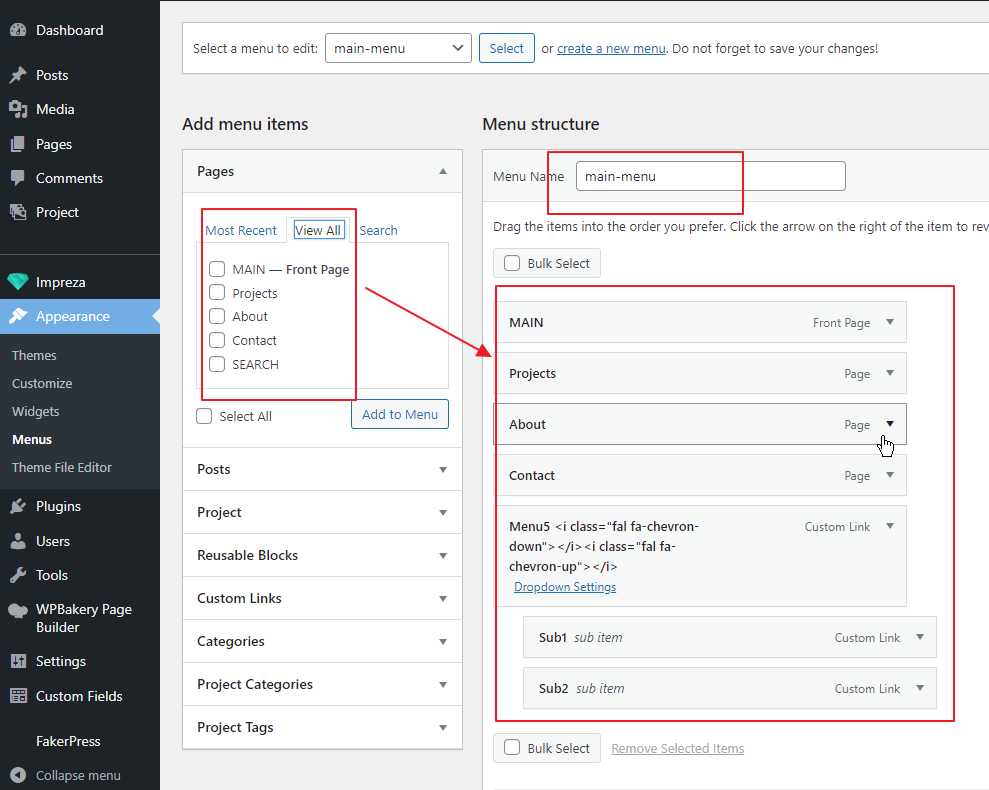
Task: Switch to View All tab
Action: point(318,230)
